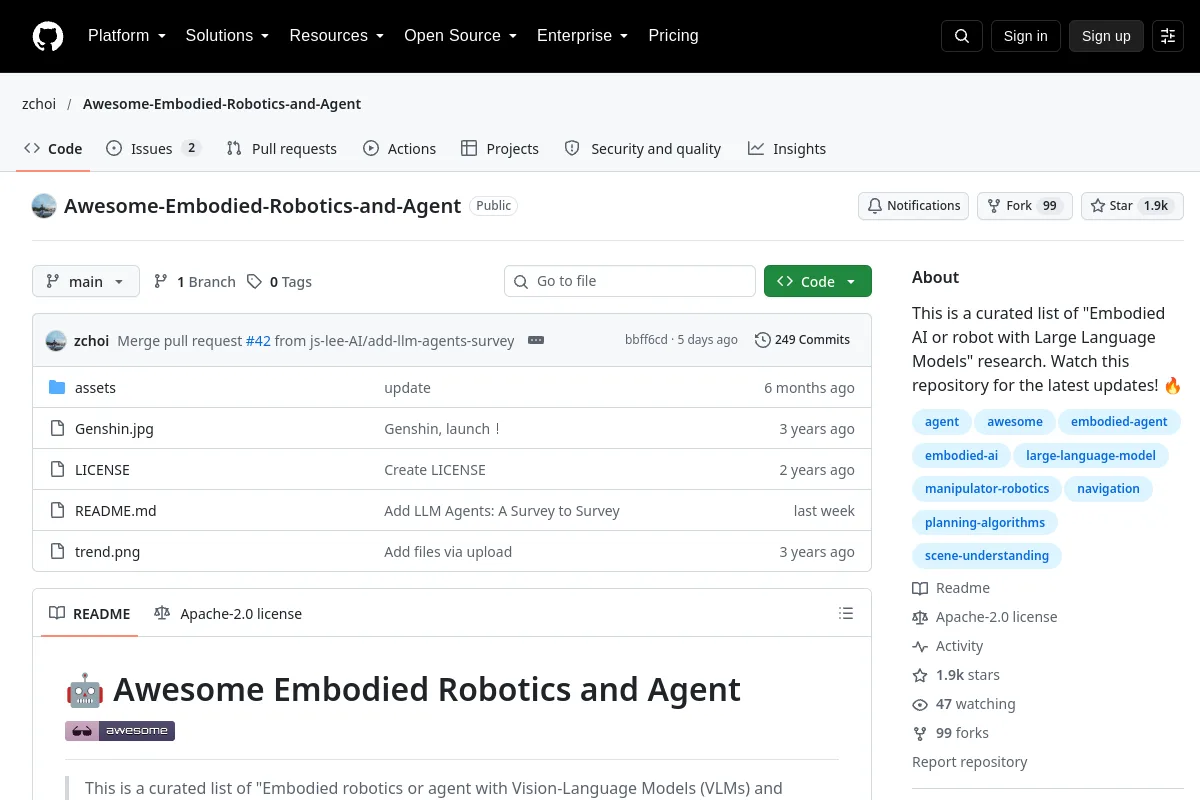Open the appearance settings icon in header

[1168, 36]
